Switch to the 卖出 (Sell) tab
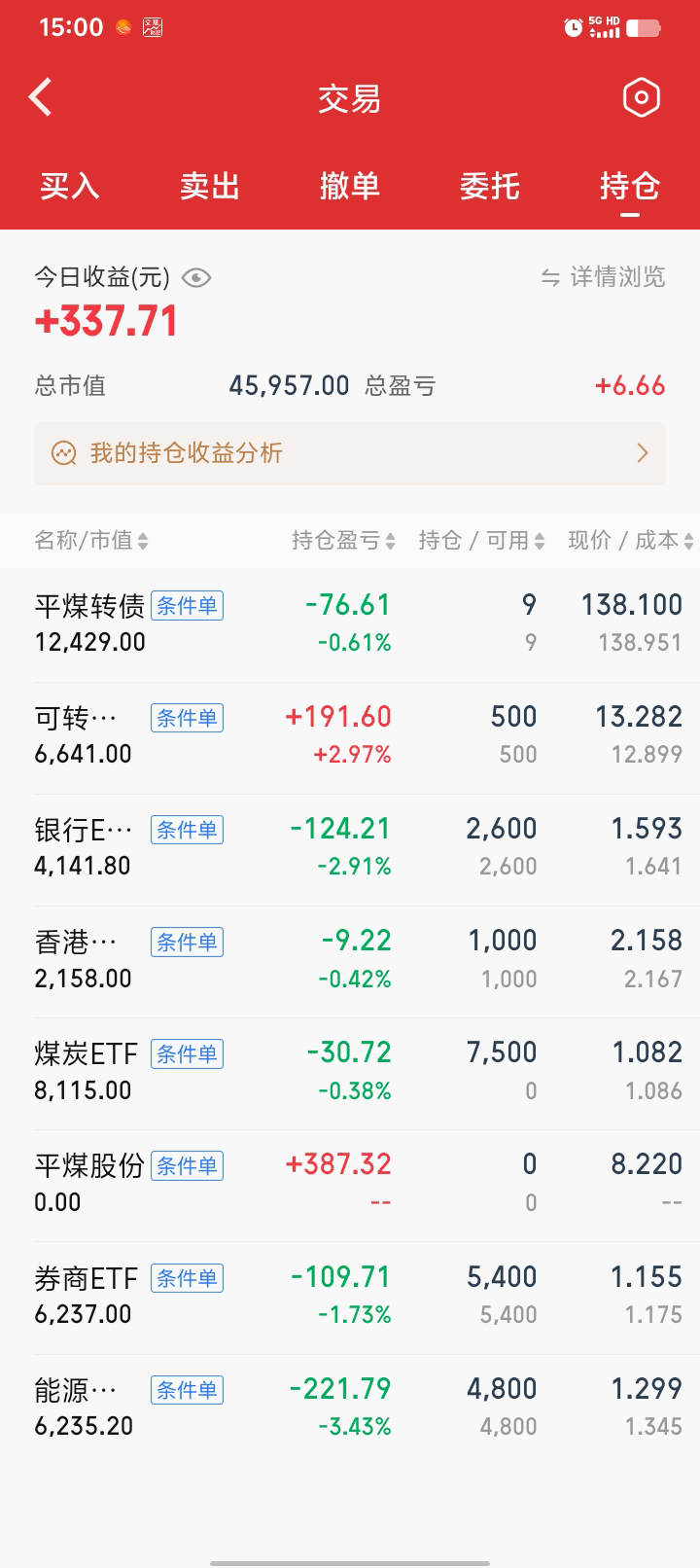The image size is (700, 1568). pyautogui.click(x=210, y=186)
